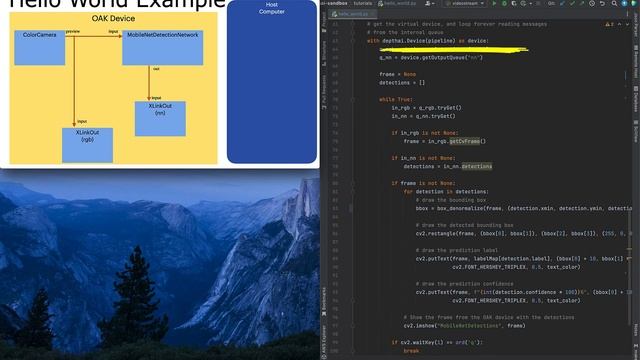Open the Project tool window tab
Image resolution: width=640 pixels, height=360 pixels.
(324, 23)
